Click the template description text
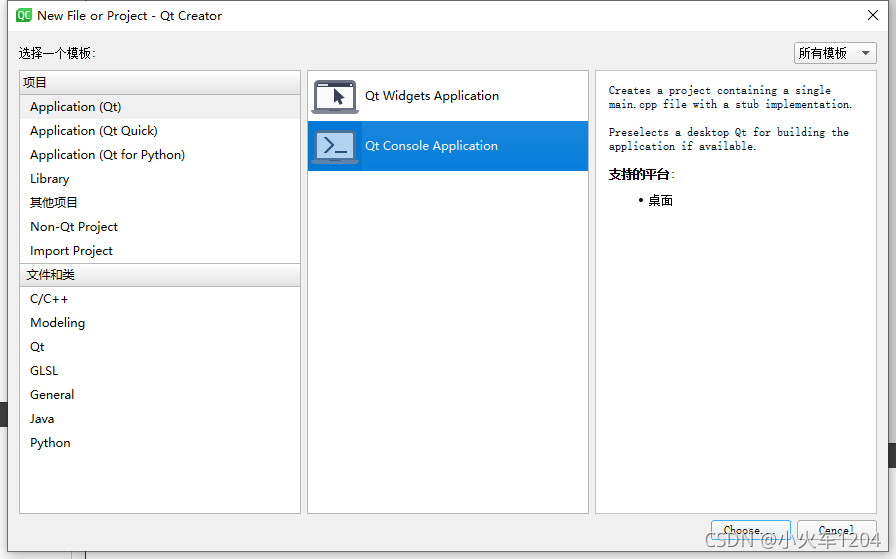Viewport: 896px width, 559px height. click(x=730, y=118)
